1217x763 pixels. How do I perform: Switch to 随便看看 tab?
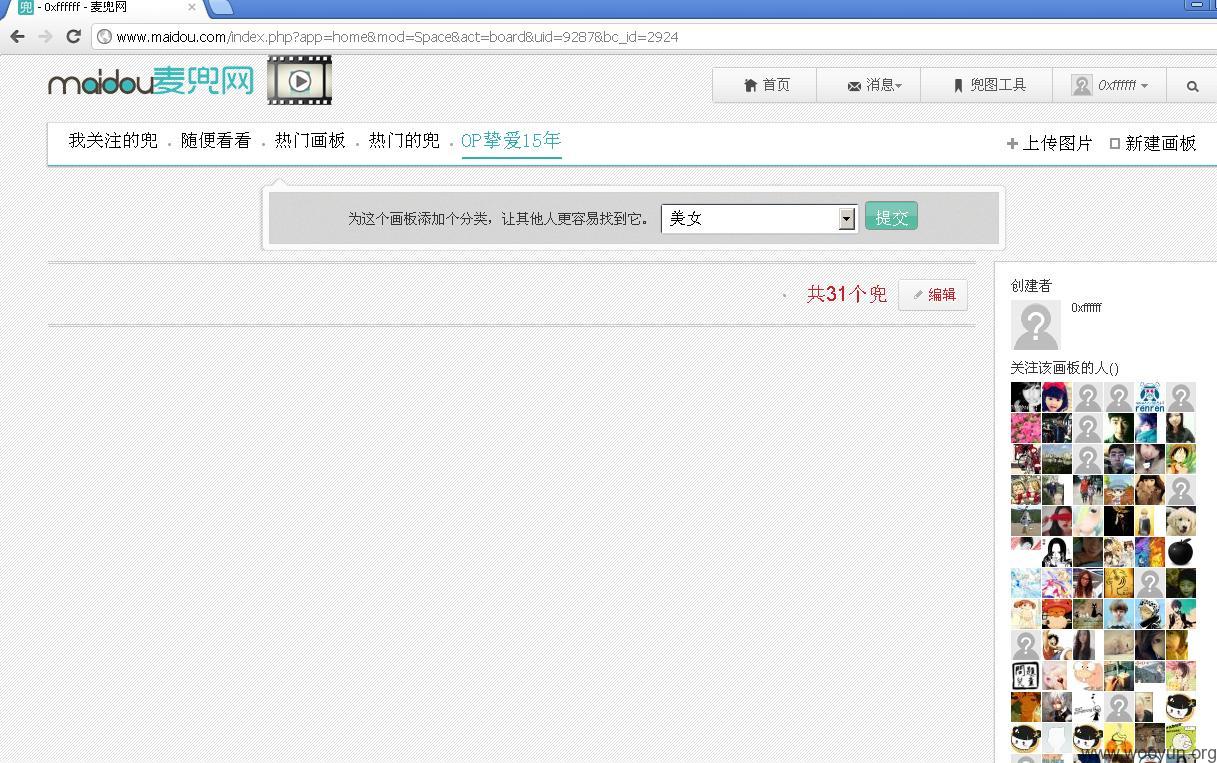pyautogui.click(x=216, y=141)
